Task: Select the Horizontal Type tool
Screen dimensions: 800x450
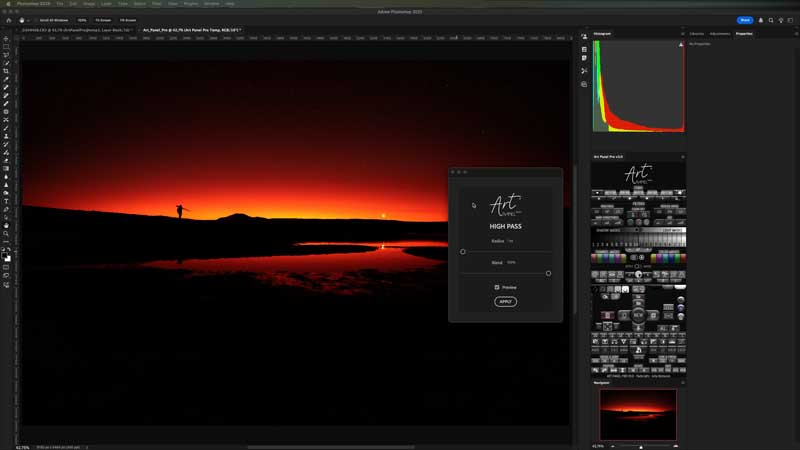Action: 6,201
